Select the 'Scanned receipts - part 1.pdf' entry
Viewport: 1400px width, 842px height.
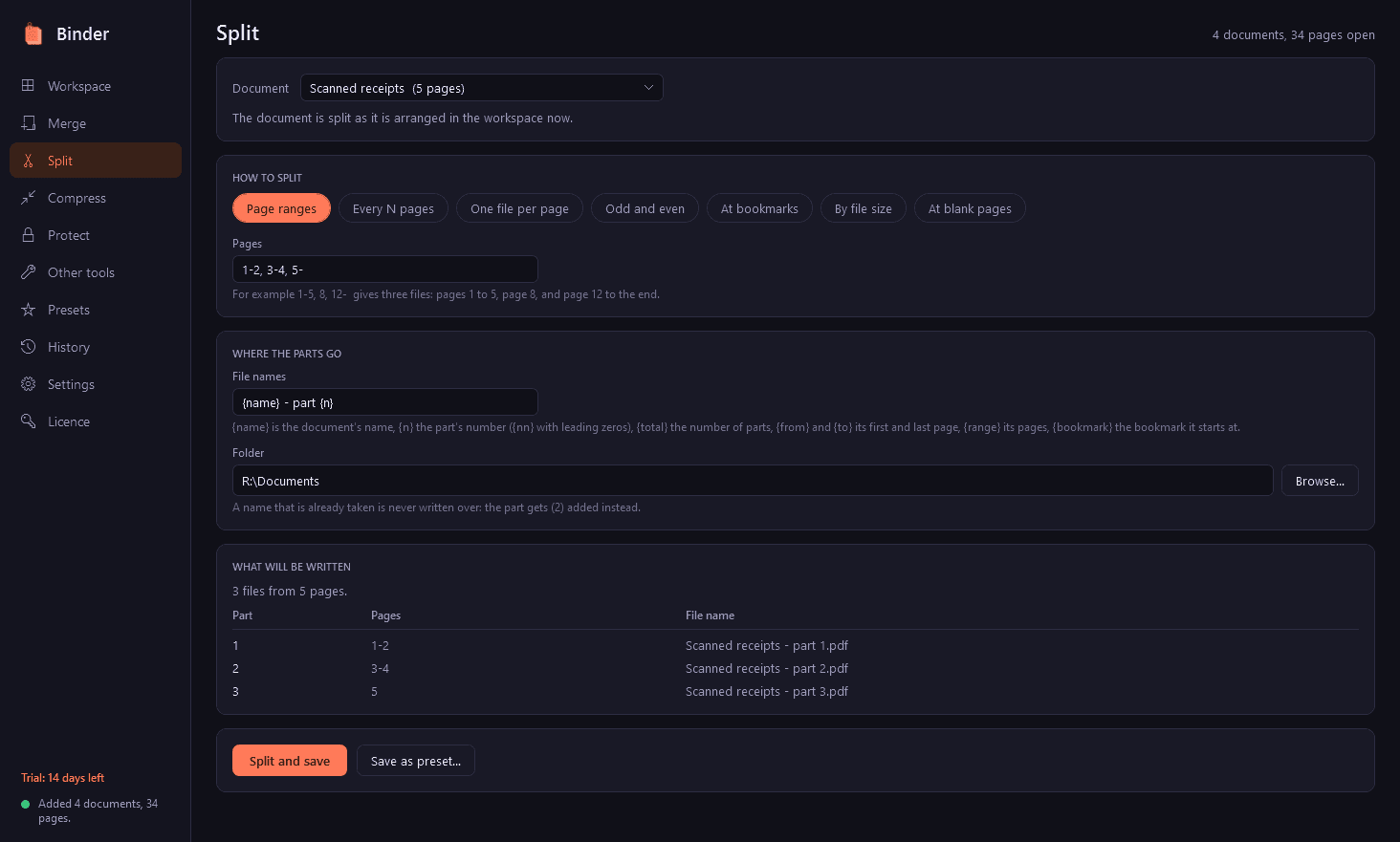(767, 646)
